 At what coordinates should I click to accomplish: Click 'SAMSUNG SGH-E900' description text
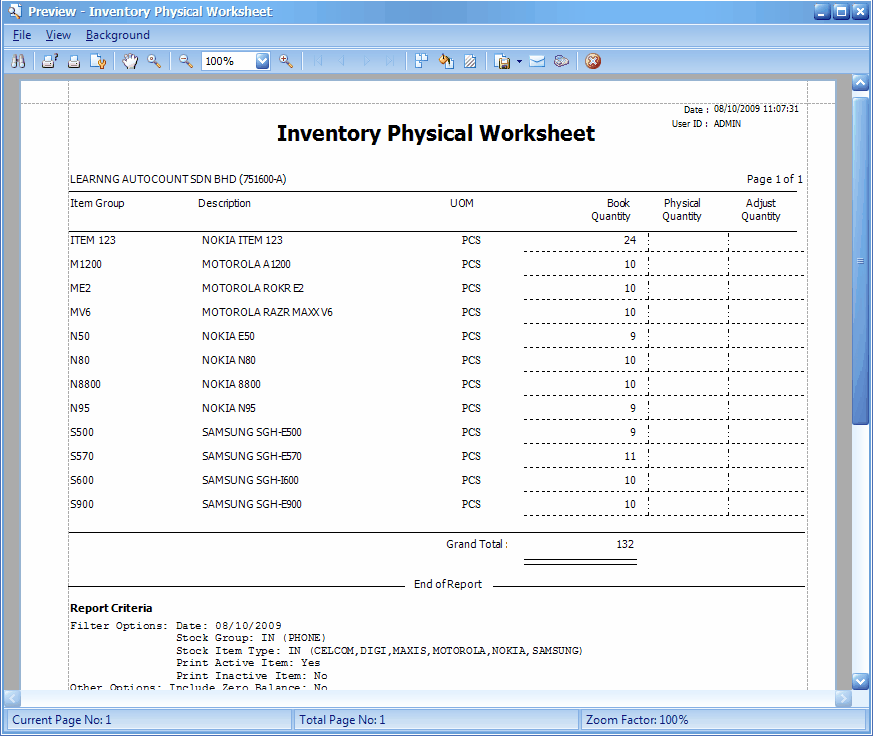click(252, 503)
